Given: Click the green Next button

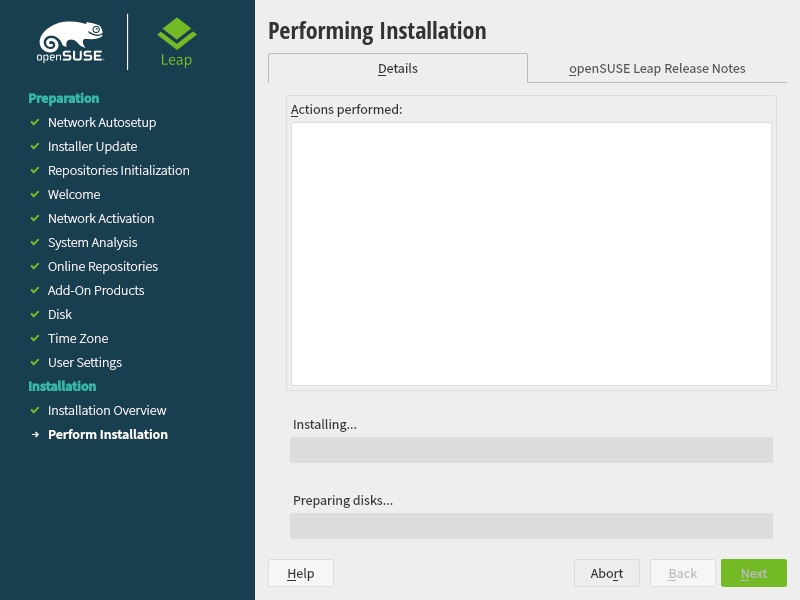Looking at the screenshot, I should 754,573.
